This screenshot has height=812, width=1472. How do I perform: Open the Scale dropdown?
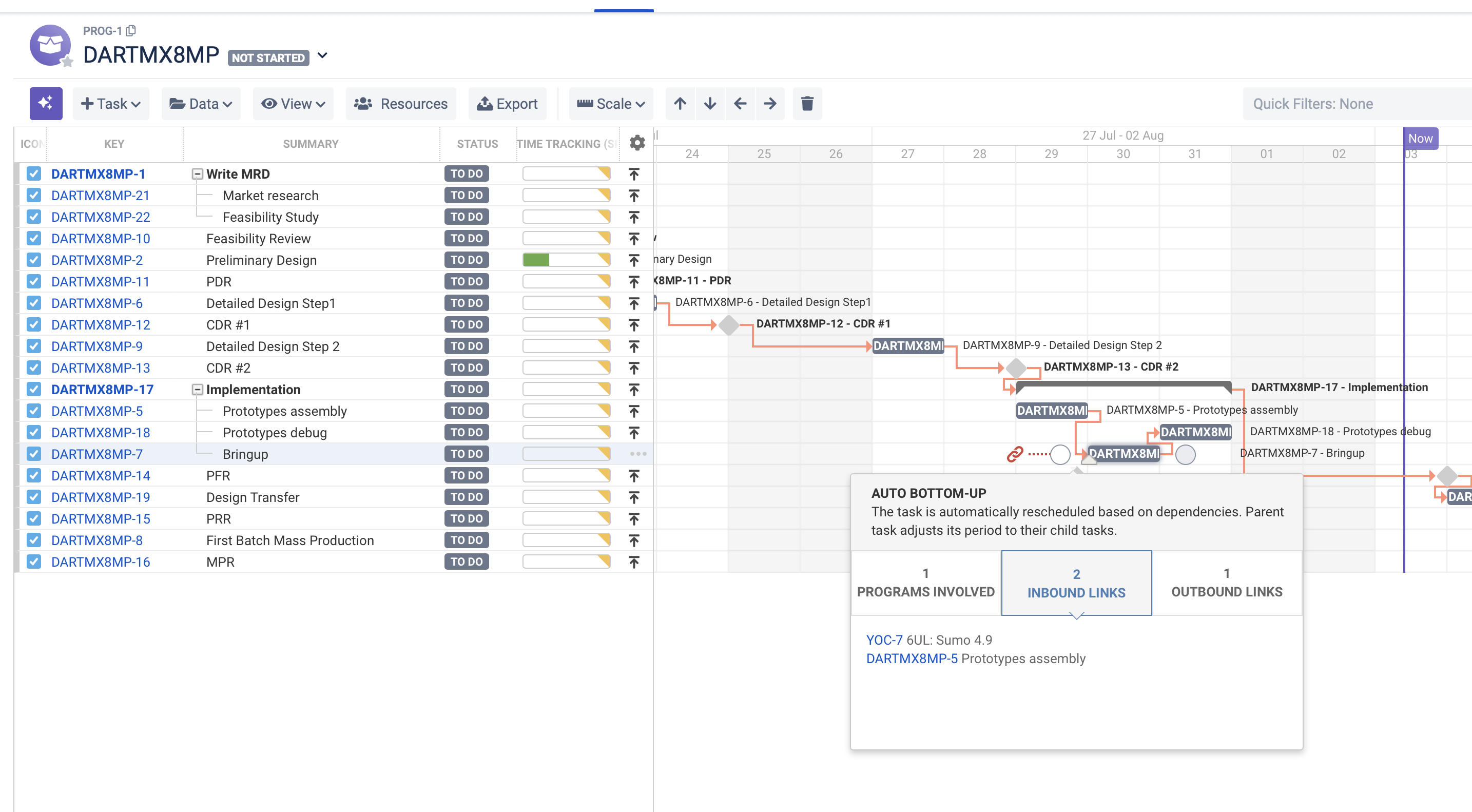611,104
